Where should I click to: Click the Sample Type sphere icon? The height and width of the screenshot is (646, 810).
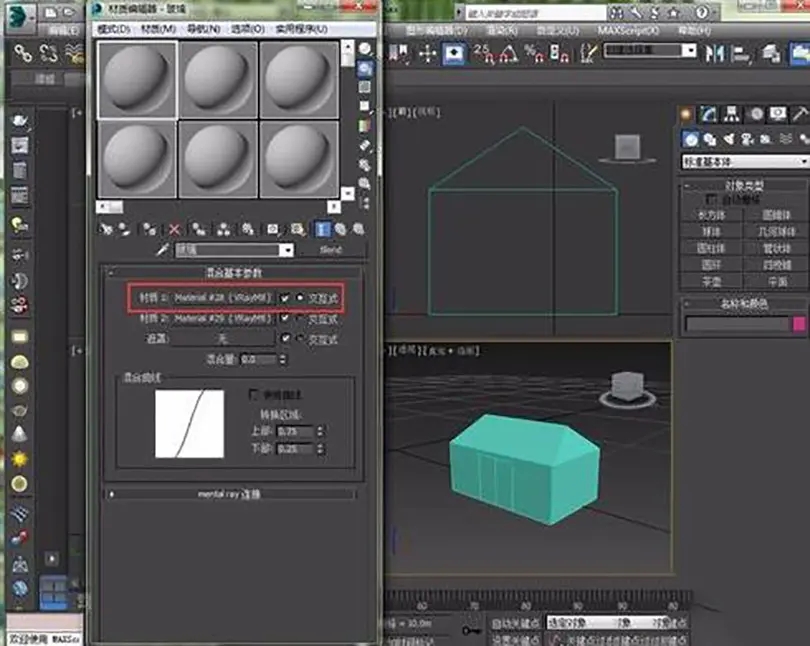tap(365, 49)
